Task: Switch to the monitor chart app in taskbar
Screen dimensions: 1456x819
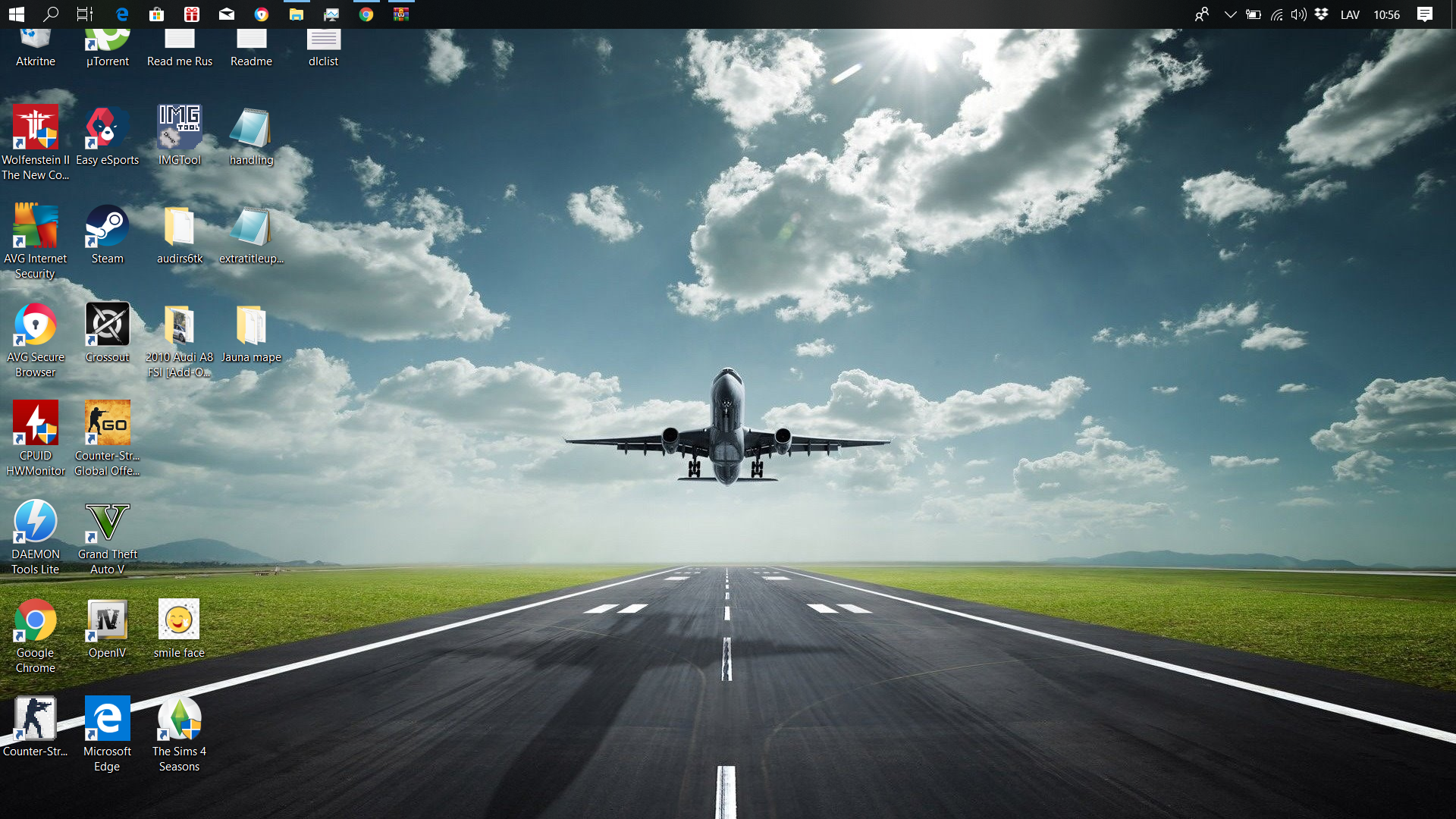Action: point(331,14)
